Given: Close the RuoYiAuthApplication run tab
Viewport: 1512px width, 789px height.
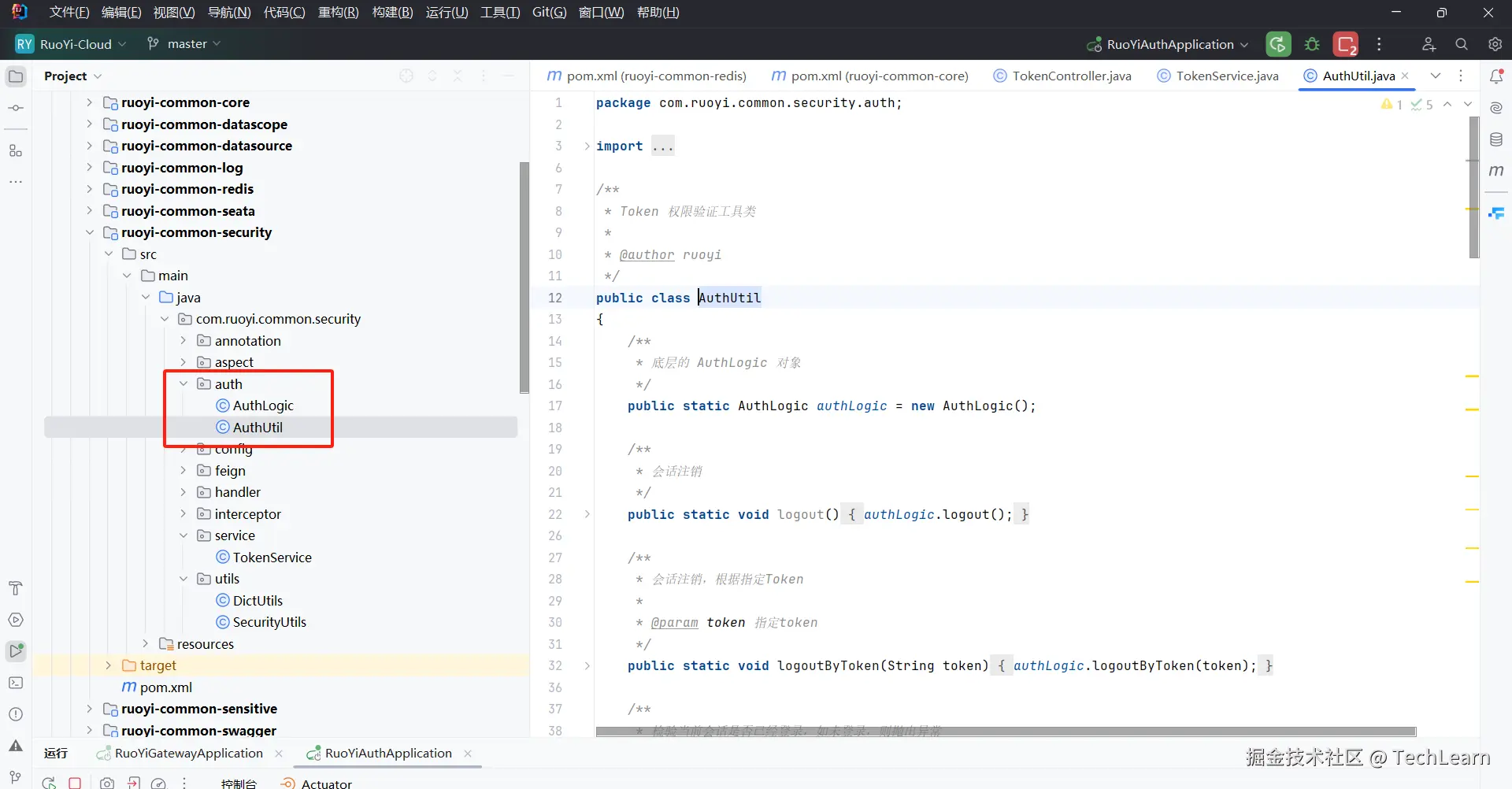Looking at the screenshot, I should point(468,754).
